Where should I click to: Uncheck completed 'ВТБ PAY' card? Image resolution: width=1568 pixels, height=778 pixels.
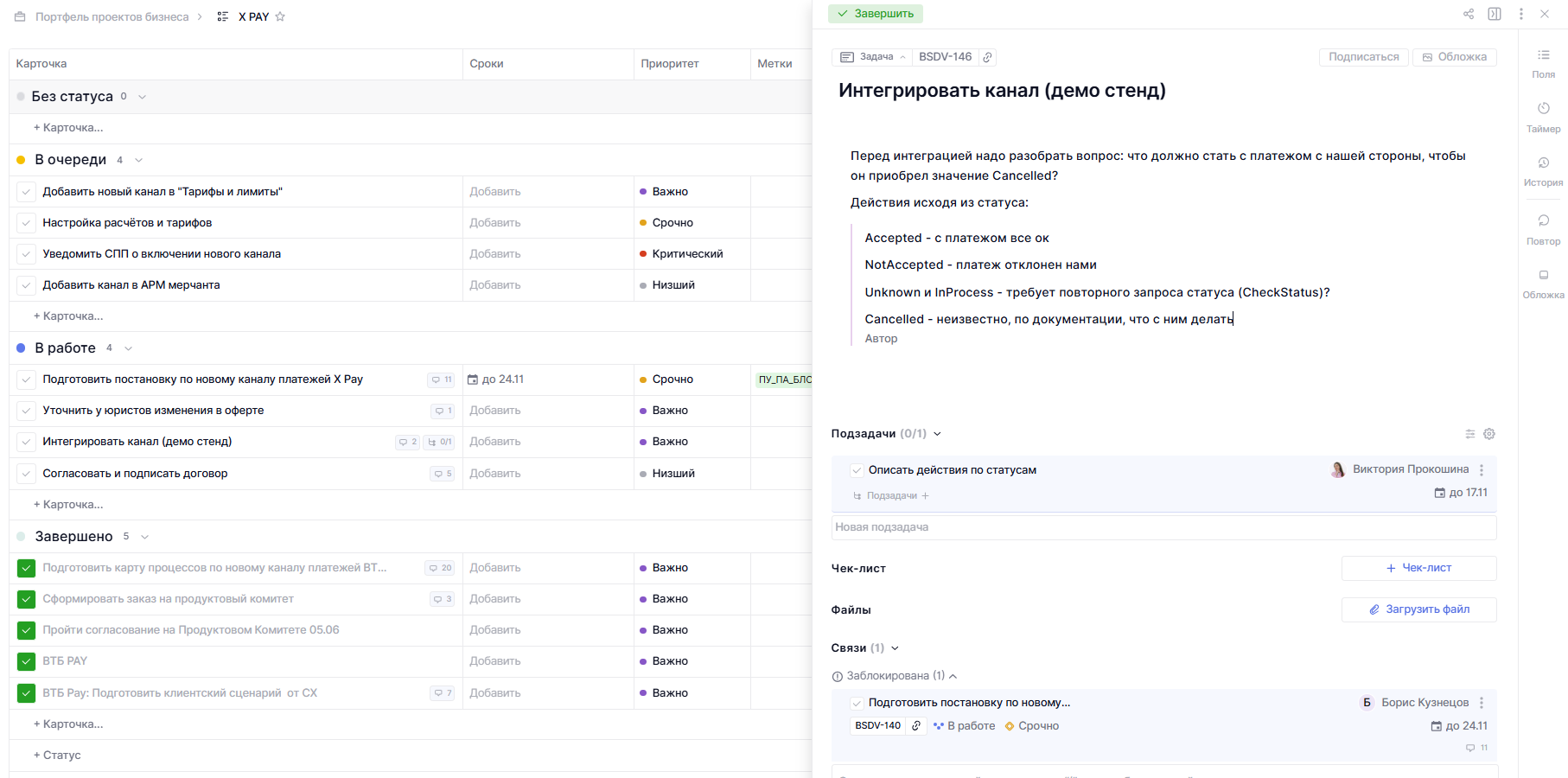pyautogui.click(x=26, y=661)
